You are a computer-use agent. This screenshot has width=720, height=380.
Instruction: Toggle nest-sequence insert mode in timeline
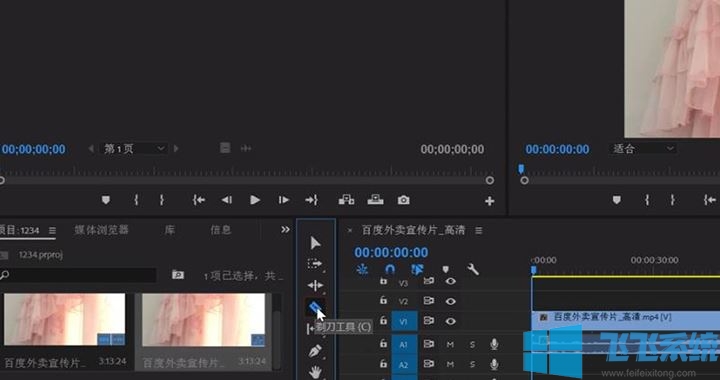pyautogui.click(x=362, y=269)
